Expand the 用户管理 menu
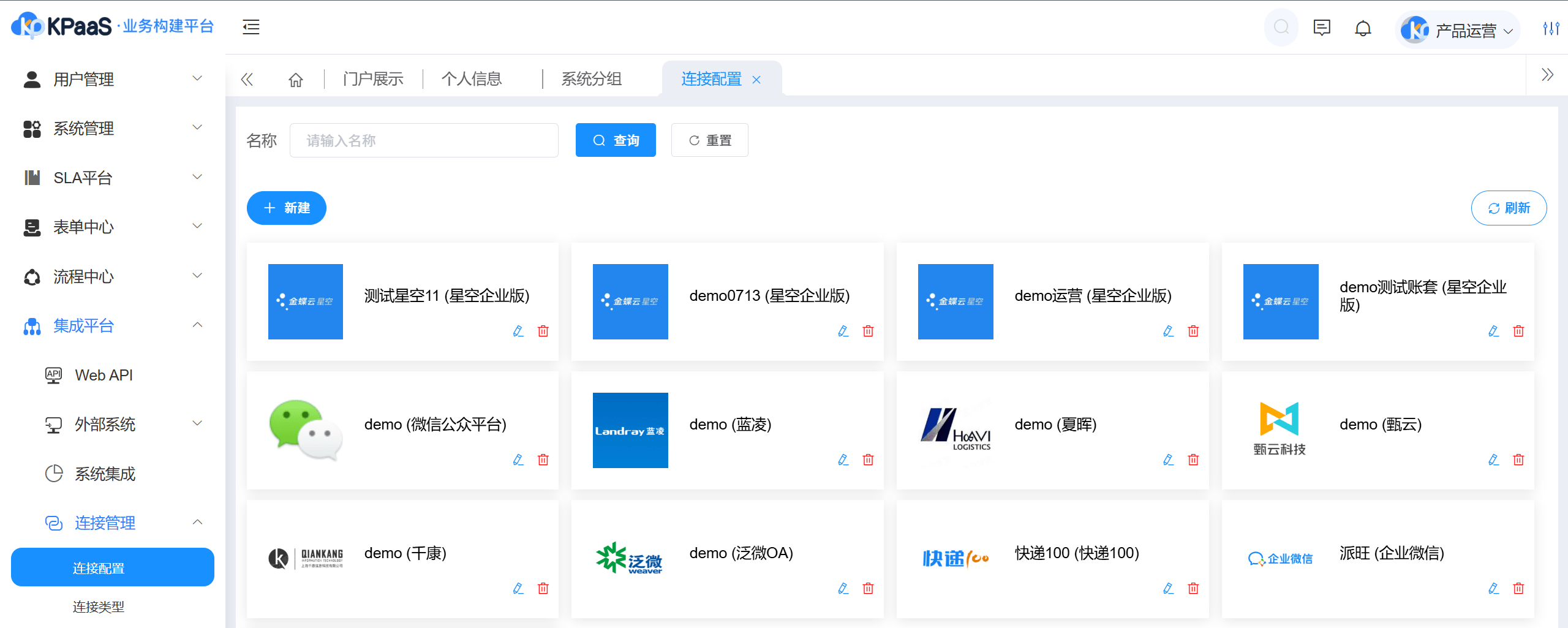 (113, 79)
